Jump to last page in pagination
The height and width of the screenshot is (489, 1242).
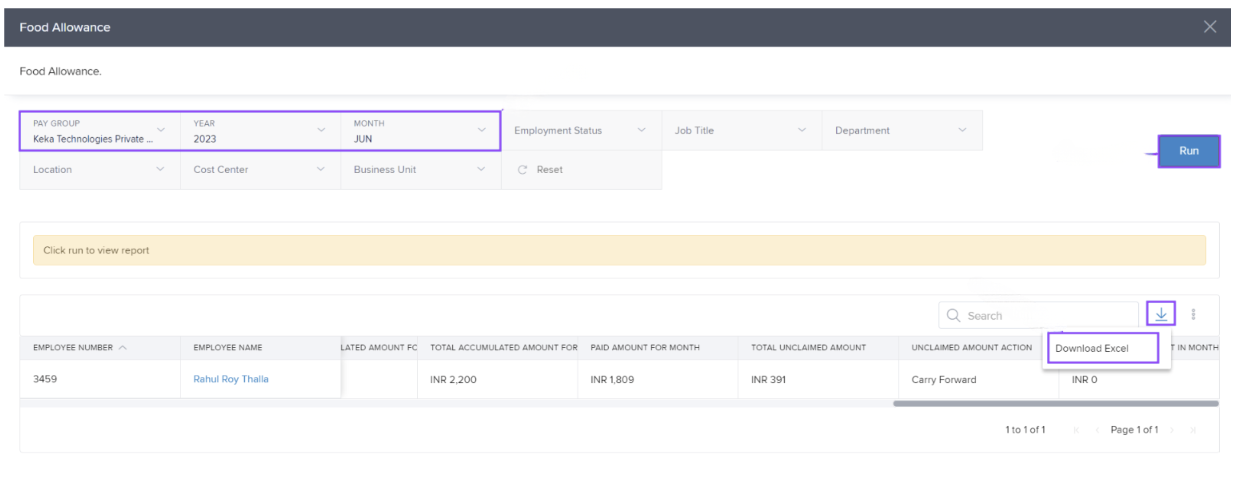pyautogui.click(x=1192, y=430)
